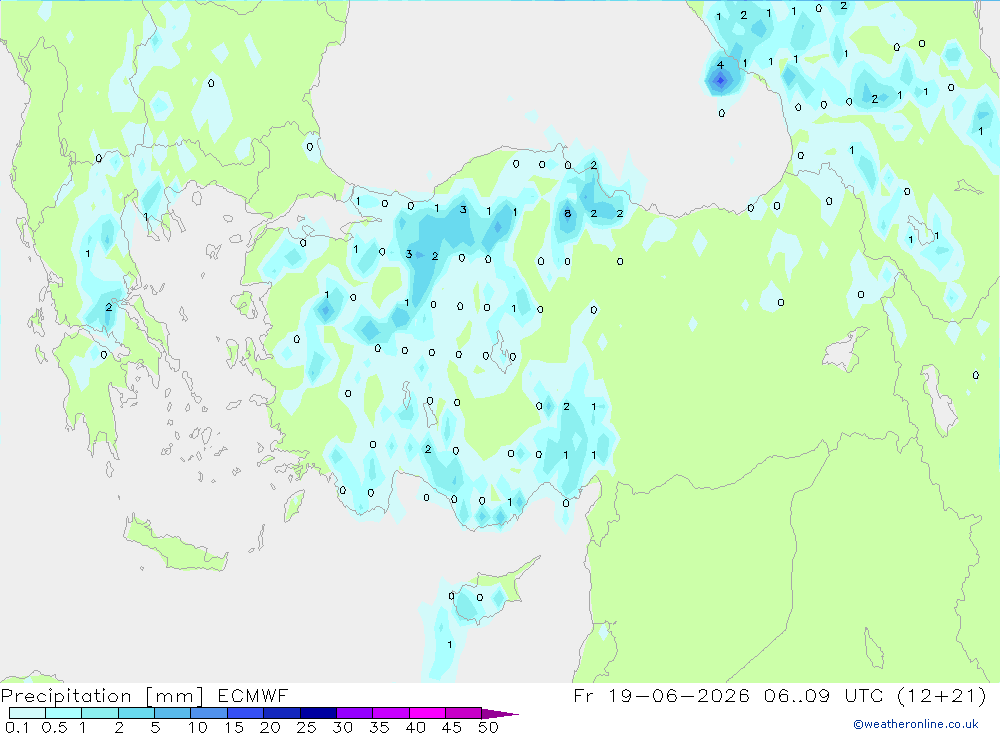
Task: Click the 0.5–1 mm legend color box
Action: tap(64, 713)
